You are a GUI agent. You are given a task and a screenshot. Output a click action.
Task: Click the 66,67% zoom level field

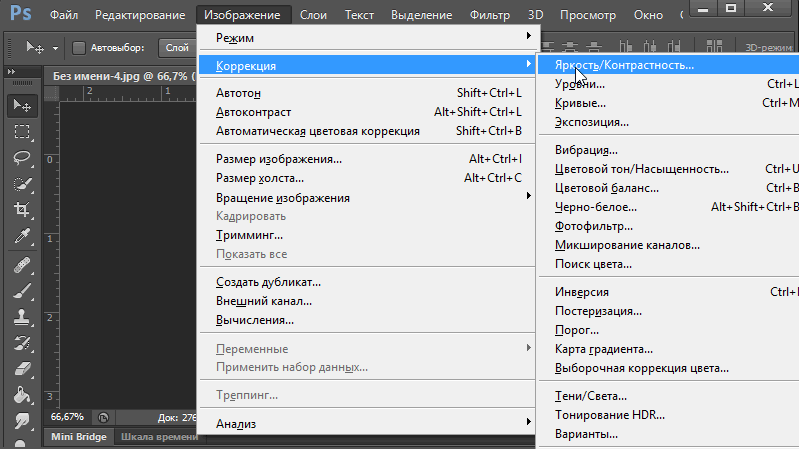(x=67, y=416)
